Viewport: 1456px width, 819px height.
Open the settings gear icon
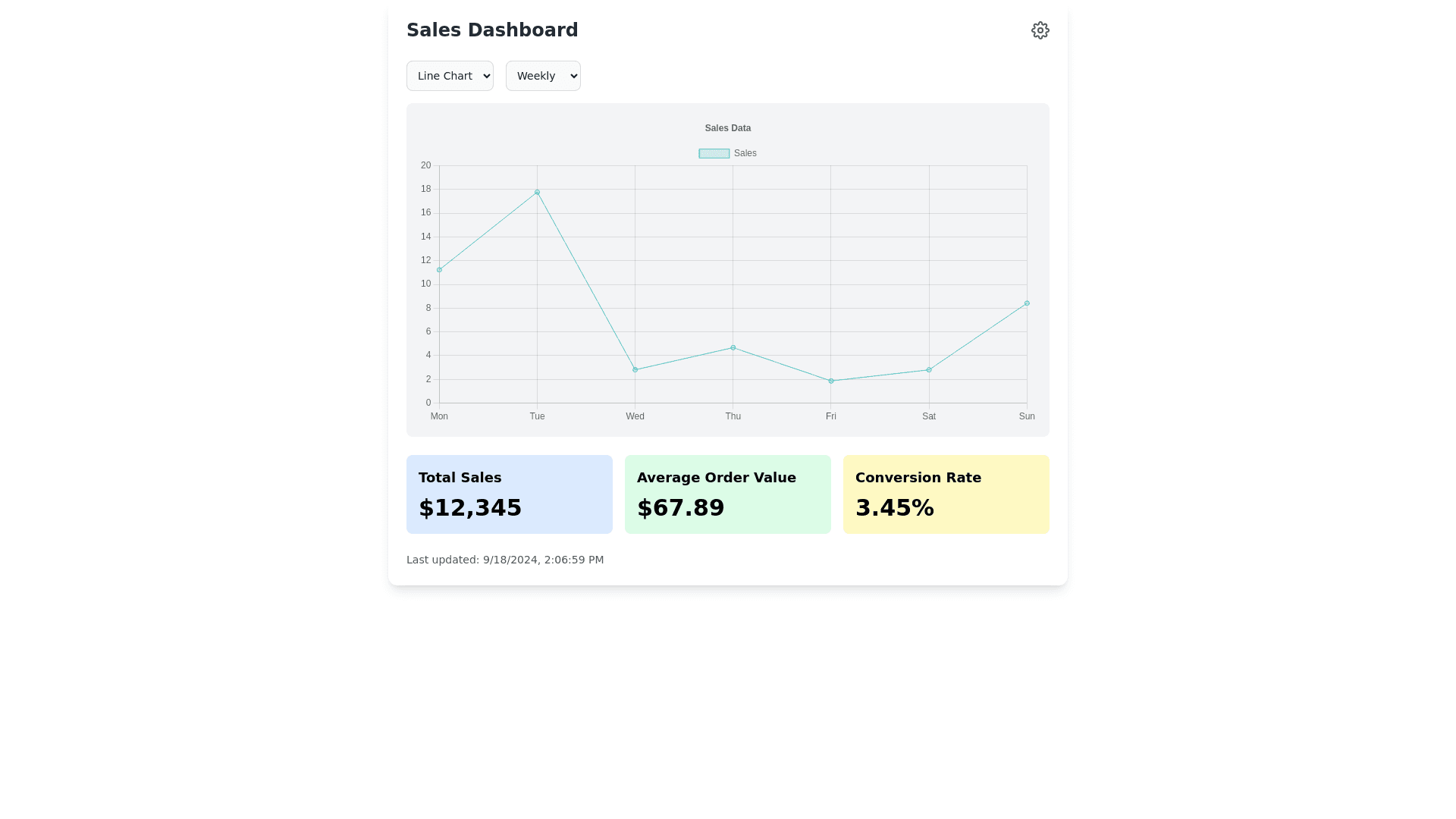click(1040, 30)
